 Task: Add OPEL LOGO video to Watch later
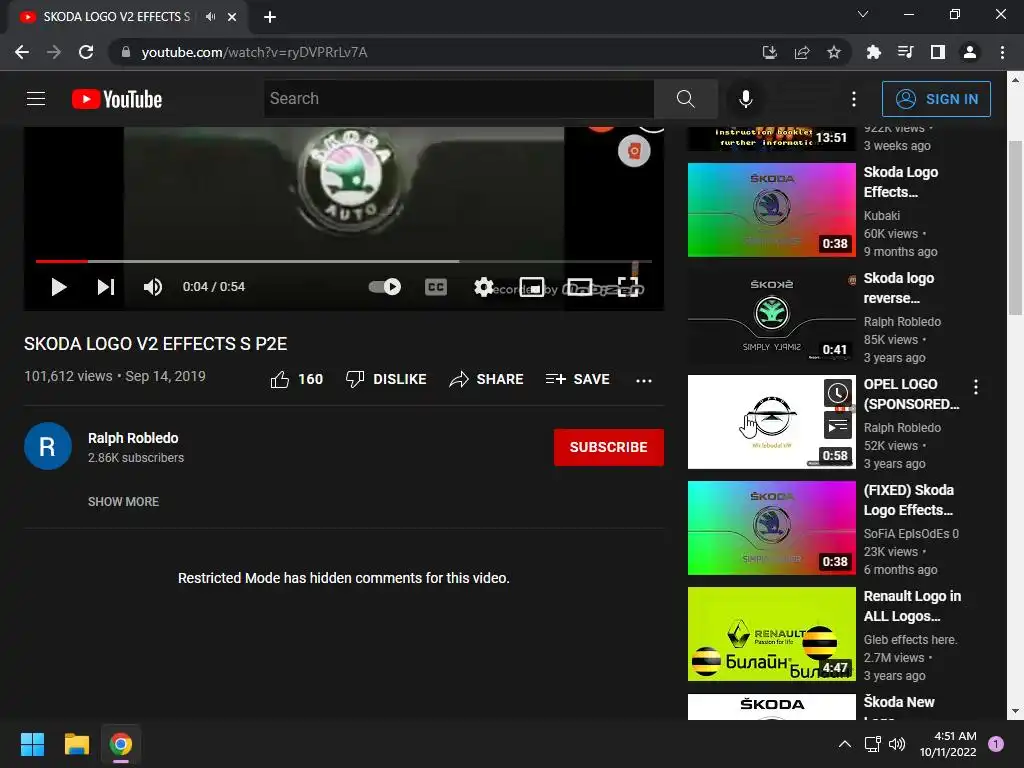[x=837, y=393]
